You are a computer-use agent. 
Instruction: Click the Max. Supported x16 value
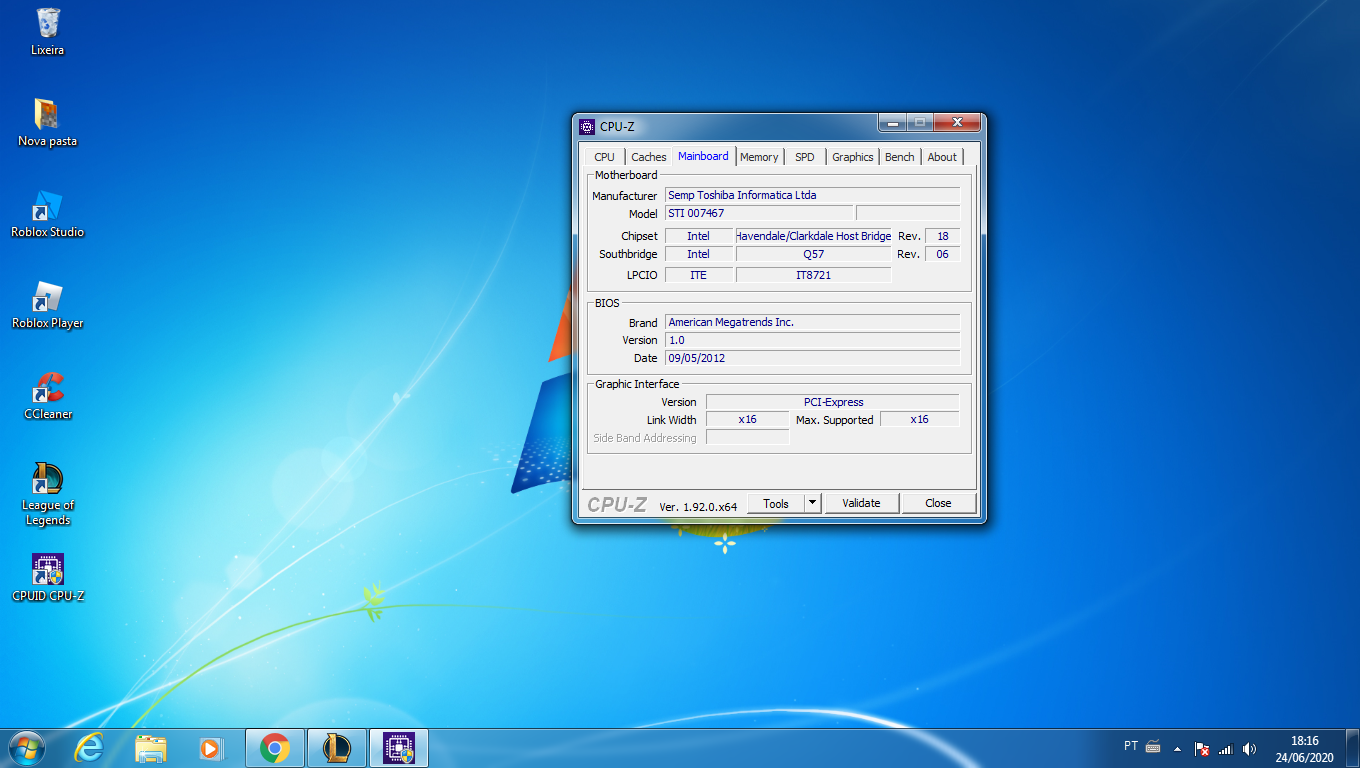point(919,420)
